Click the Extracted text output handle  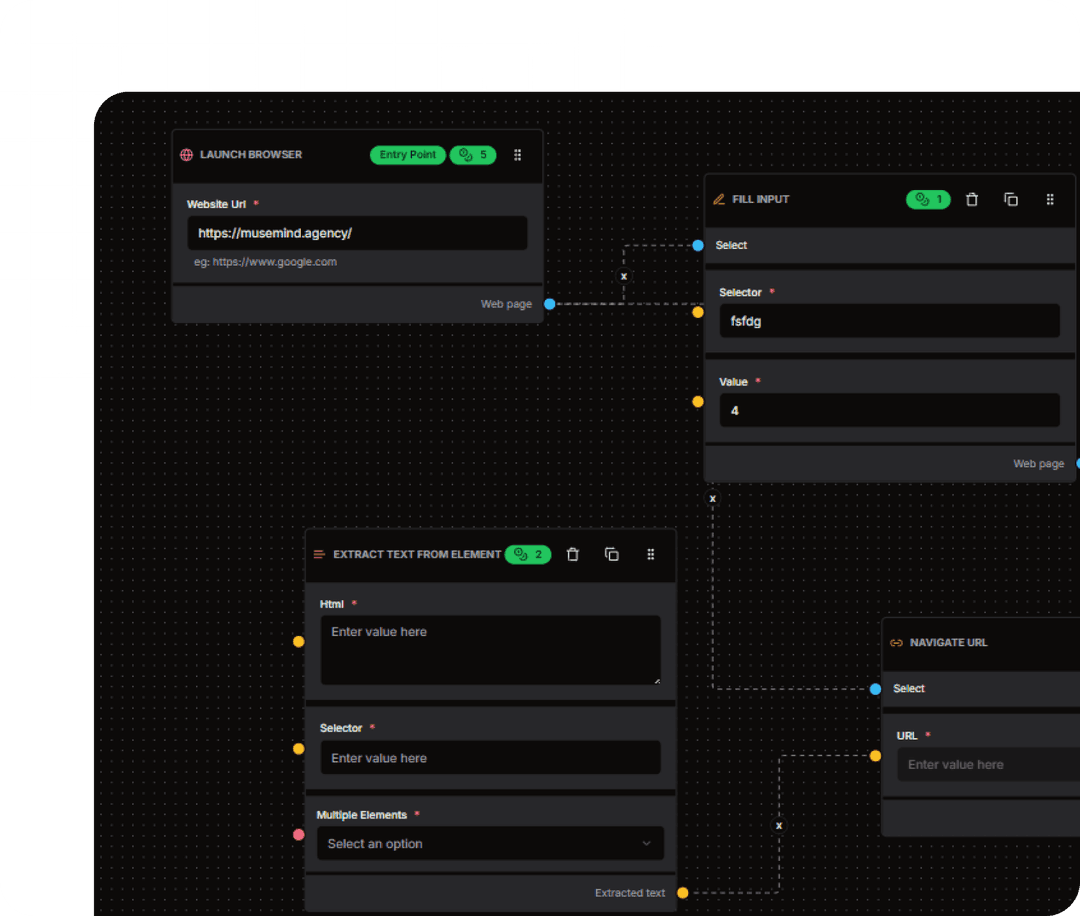coord(682,893)
